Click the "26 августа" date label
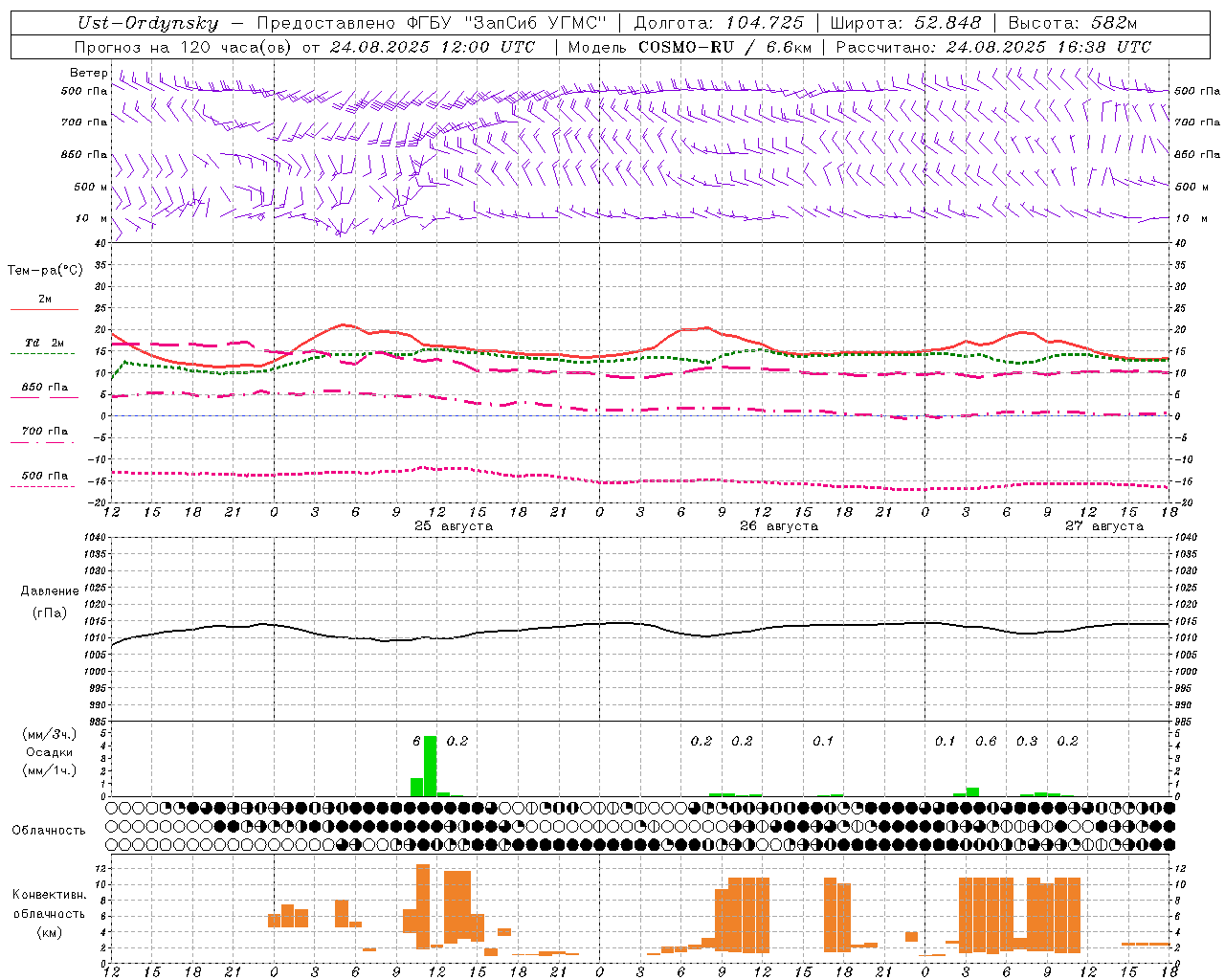The height and width of the screenshot is (980, 1225). coord(779,526)
